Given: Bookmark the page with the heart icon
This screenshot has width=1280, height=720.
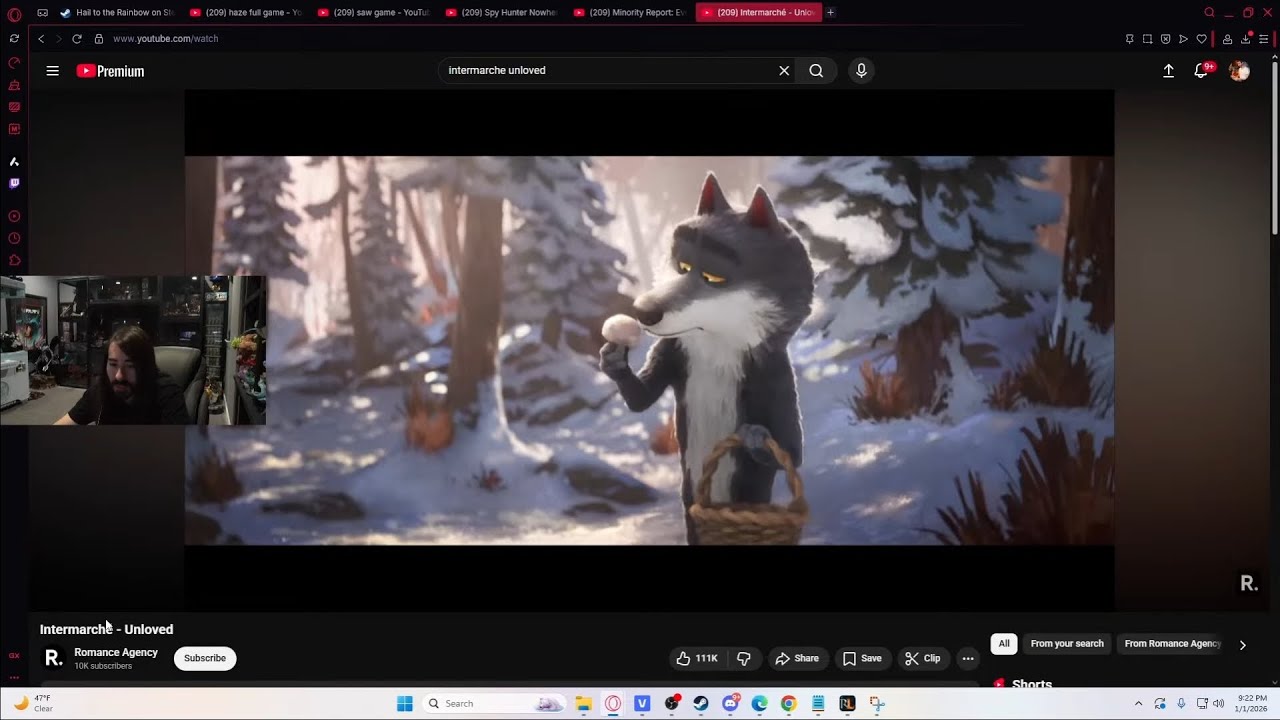Looking at the screenshot, I should [1201, 39].
